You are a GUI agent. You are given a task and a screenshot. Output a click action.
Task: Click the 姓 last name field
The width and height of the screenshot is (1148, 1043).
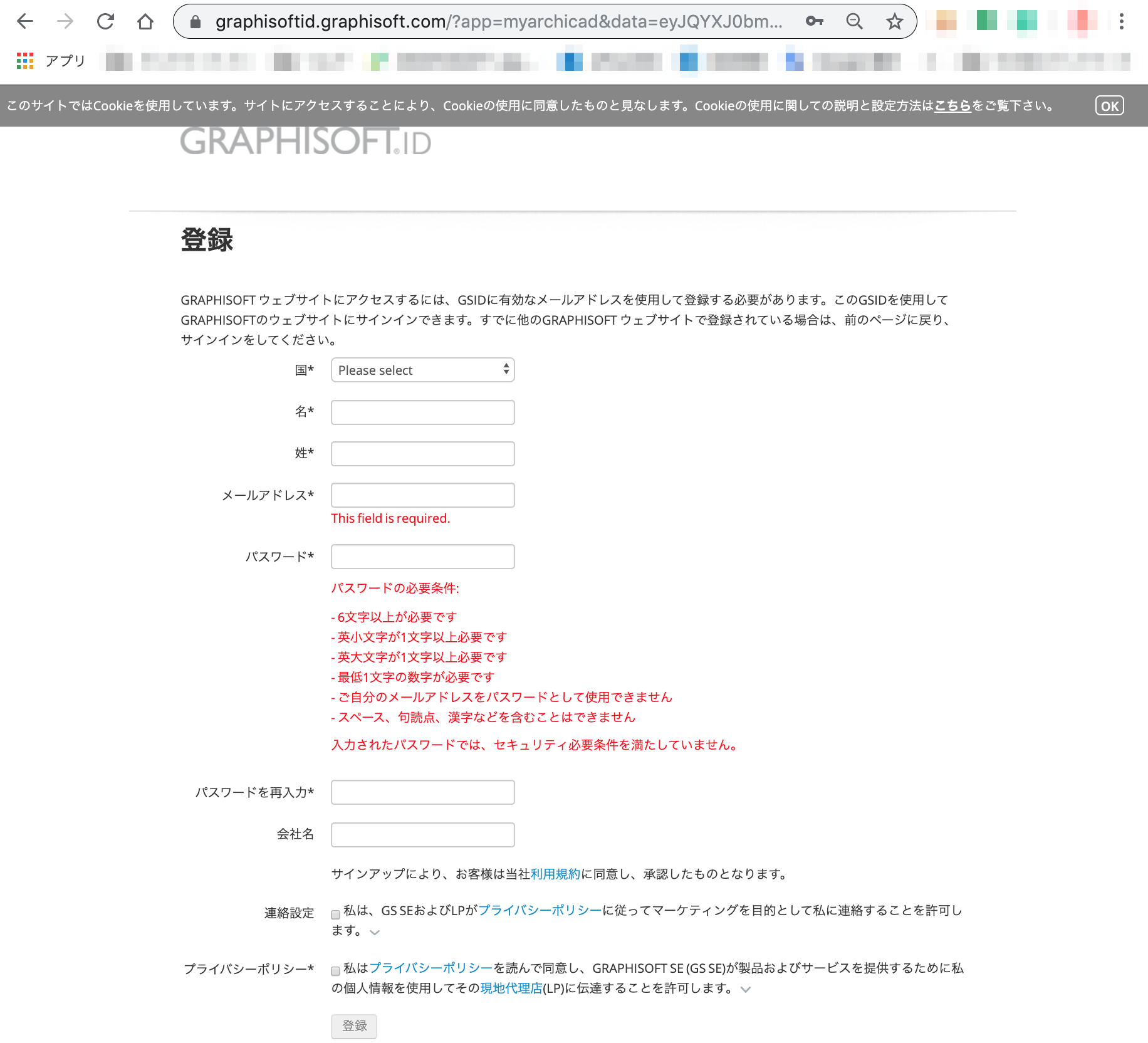pyautogui.click(x=423, y=454)
